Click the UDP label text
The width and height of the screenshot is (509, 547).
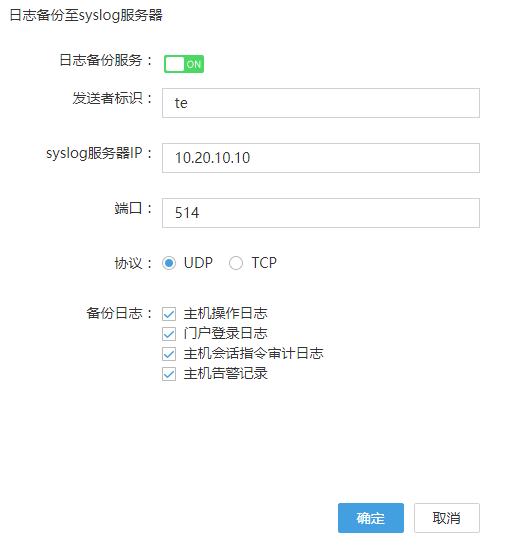(198, 263)
